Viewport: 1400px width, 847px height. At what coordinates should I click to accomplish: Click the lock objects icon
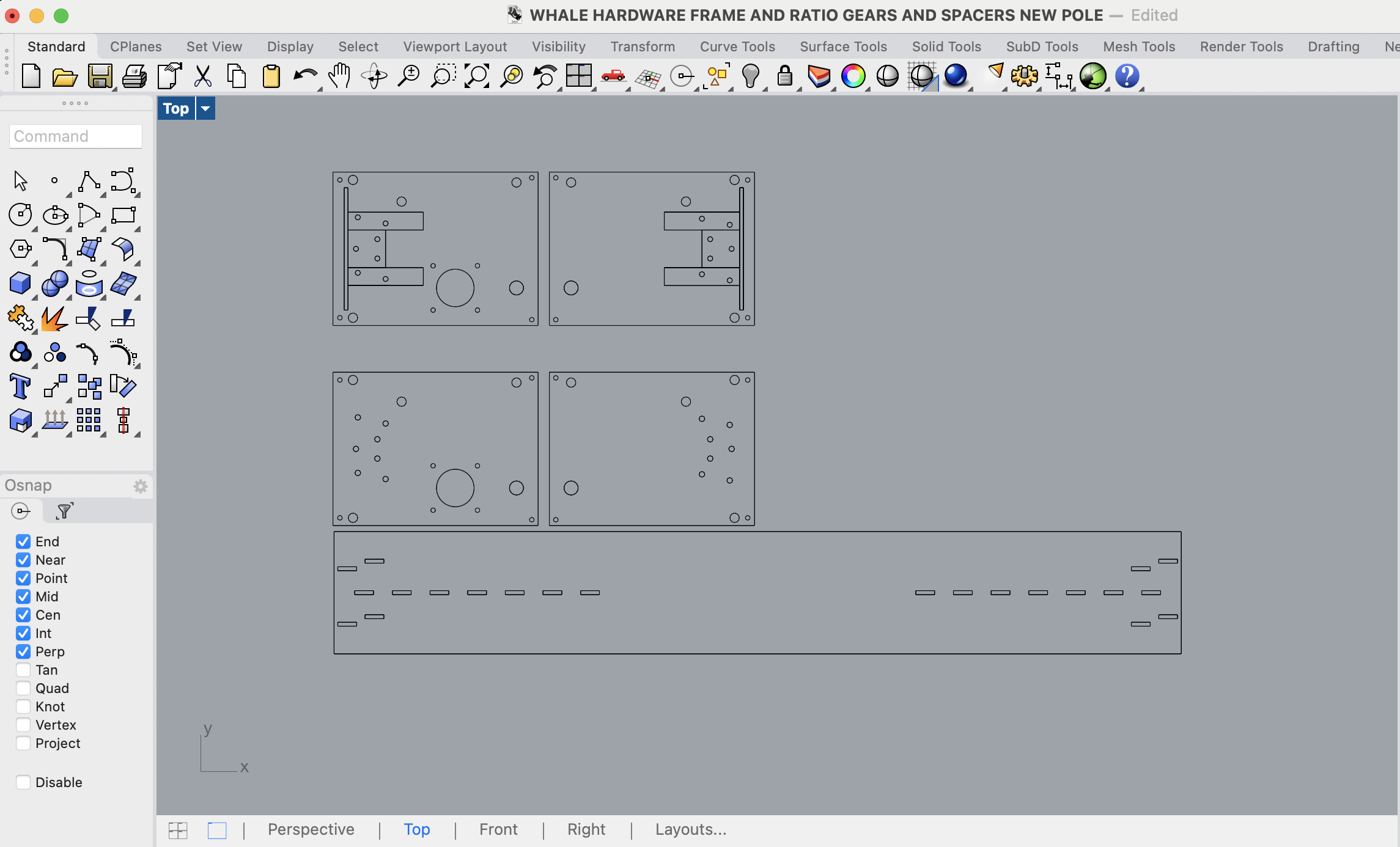[785, 76]
